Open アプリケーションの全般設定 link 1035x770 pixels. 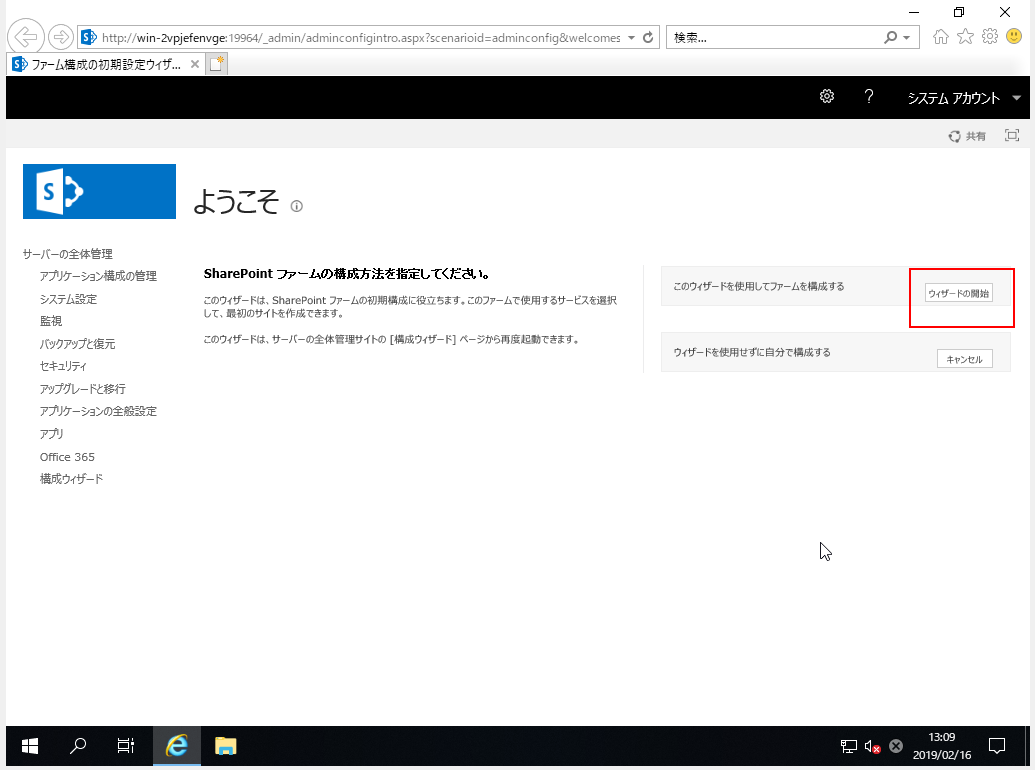(x=98, y=411)
